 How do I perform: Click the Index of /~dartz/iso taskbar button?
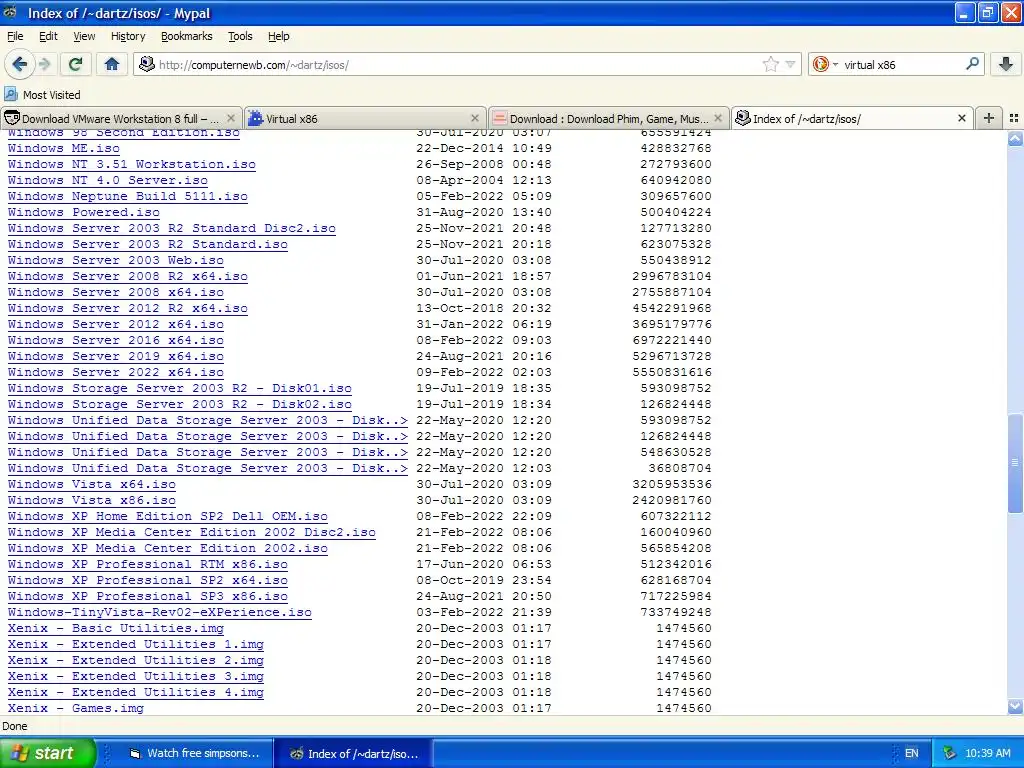pos(354,753)
